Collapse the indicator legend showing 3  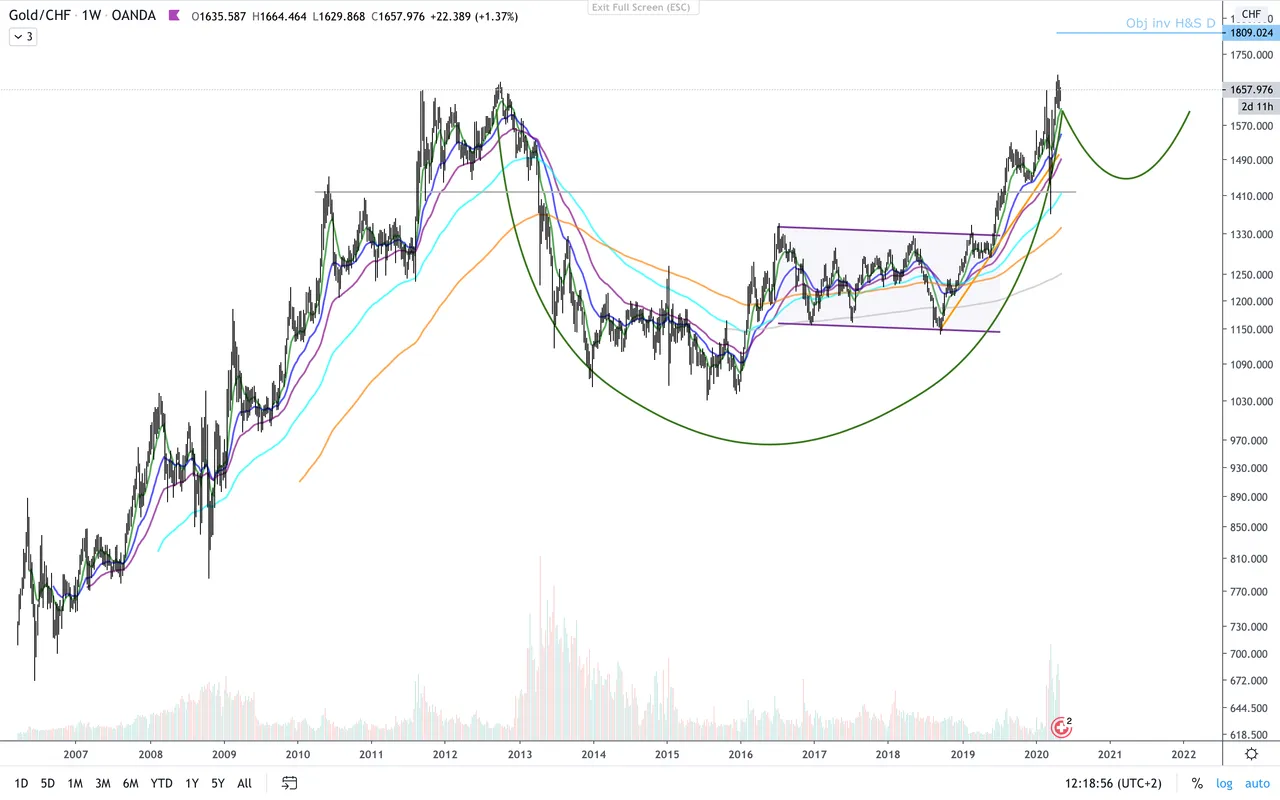(22, 36)
